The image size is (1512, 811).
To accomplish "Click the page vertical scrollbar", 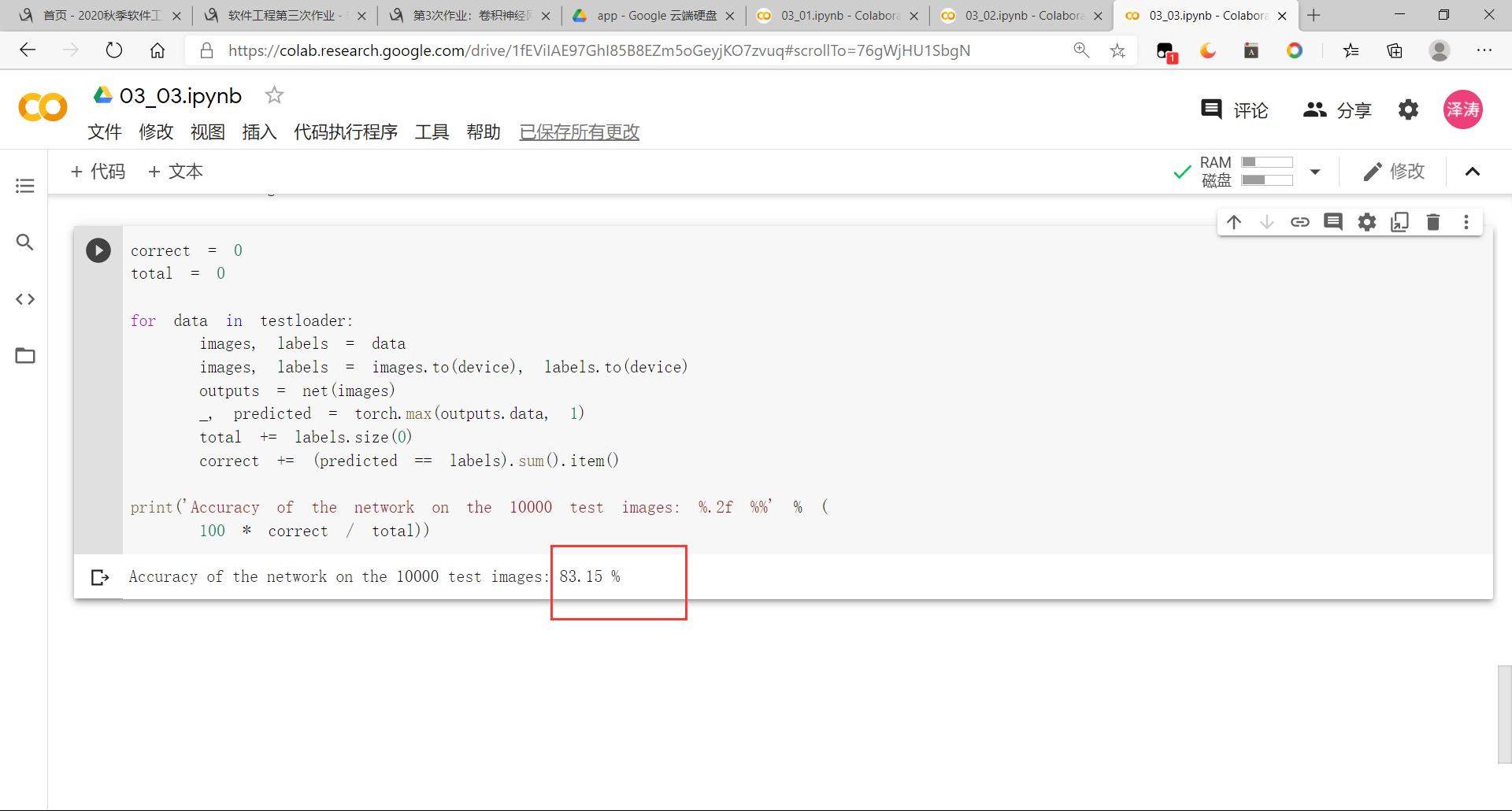I will pos(1505,714).
